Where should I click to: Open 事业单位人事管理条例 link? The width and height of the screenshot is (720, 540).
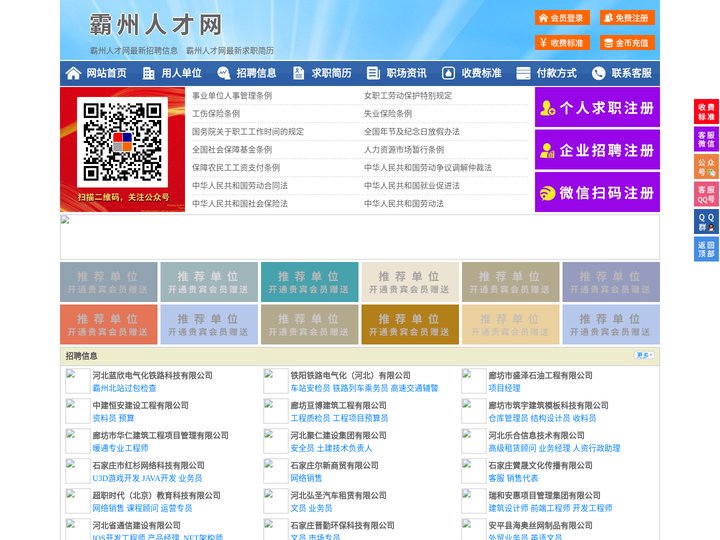point(232,96)
